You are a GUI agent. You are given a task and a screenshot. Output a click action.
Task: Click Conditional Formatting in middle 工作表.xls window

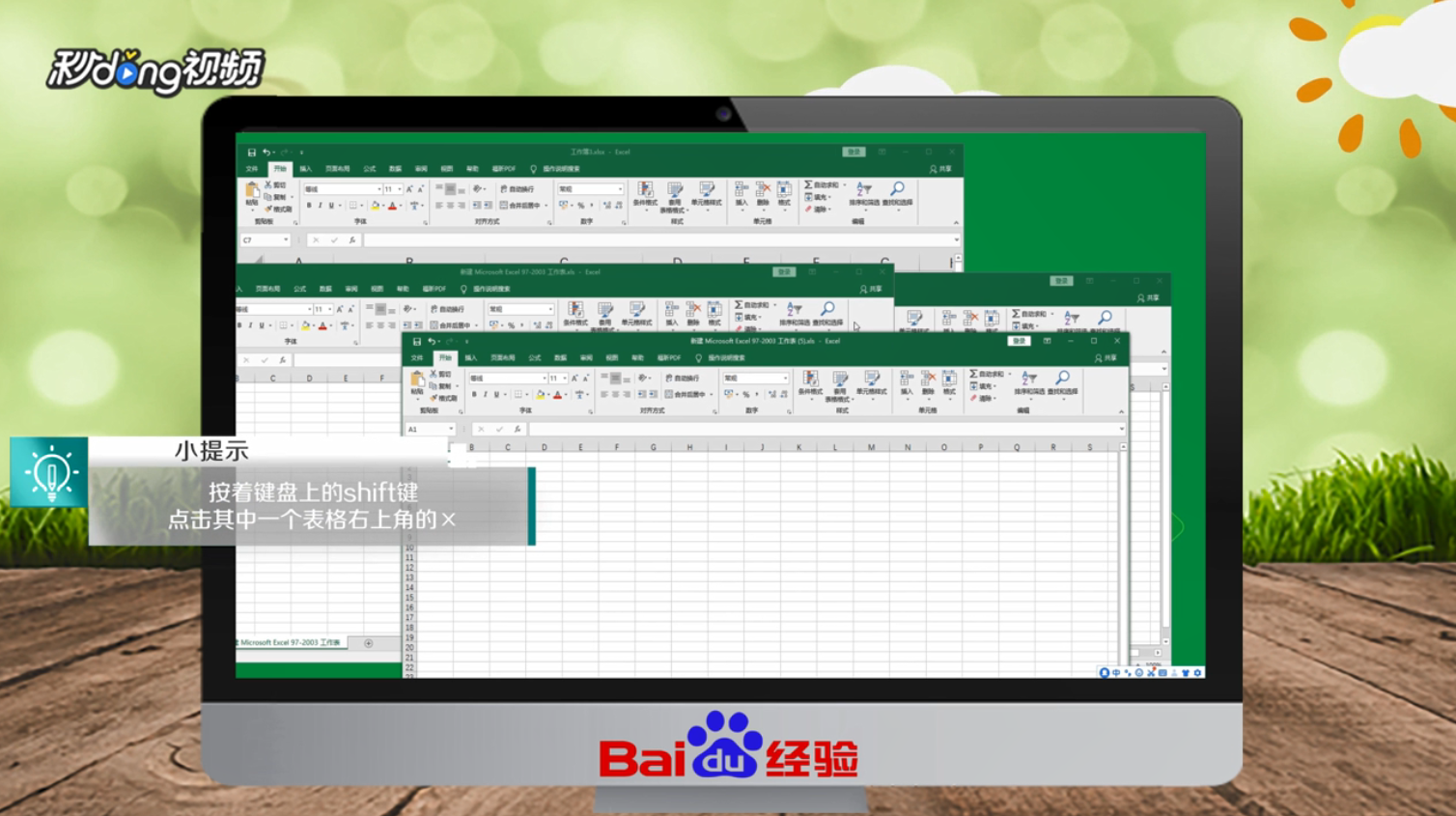[575, 314]
